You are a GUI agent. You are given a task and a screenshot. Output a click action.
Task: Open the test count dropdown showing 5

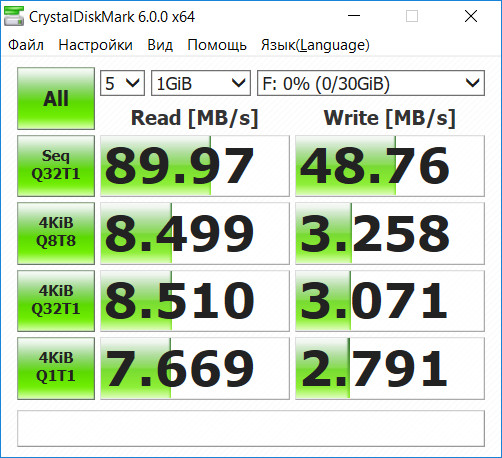click(x=122, y=83)
